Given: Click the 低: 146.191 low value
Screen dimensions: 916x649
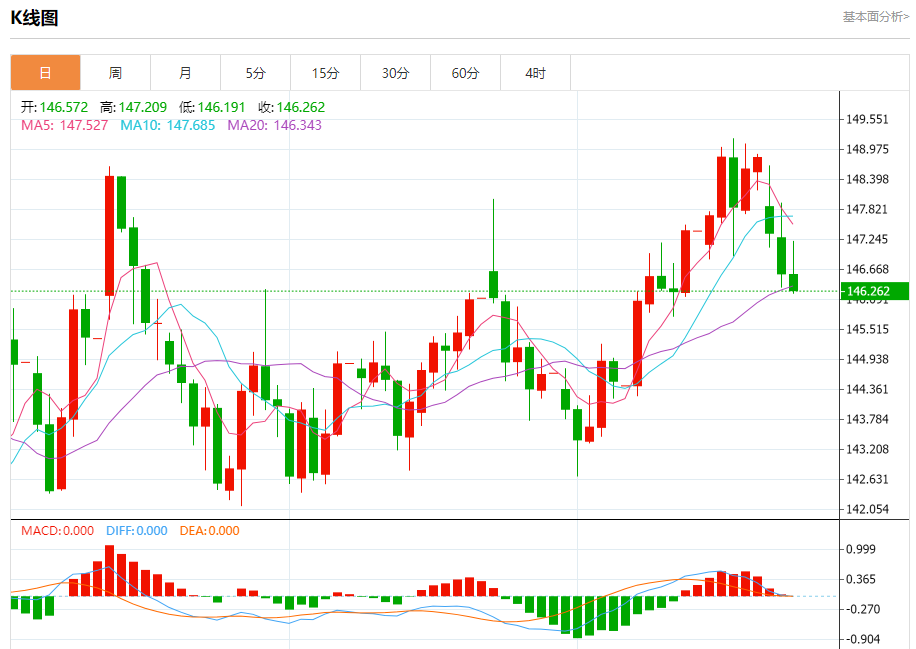Looking at the screenshot, I should pos(212,107).
